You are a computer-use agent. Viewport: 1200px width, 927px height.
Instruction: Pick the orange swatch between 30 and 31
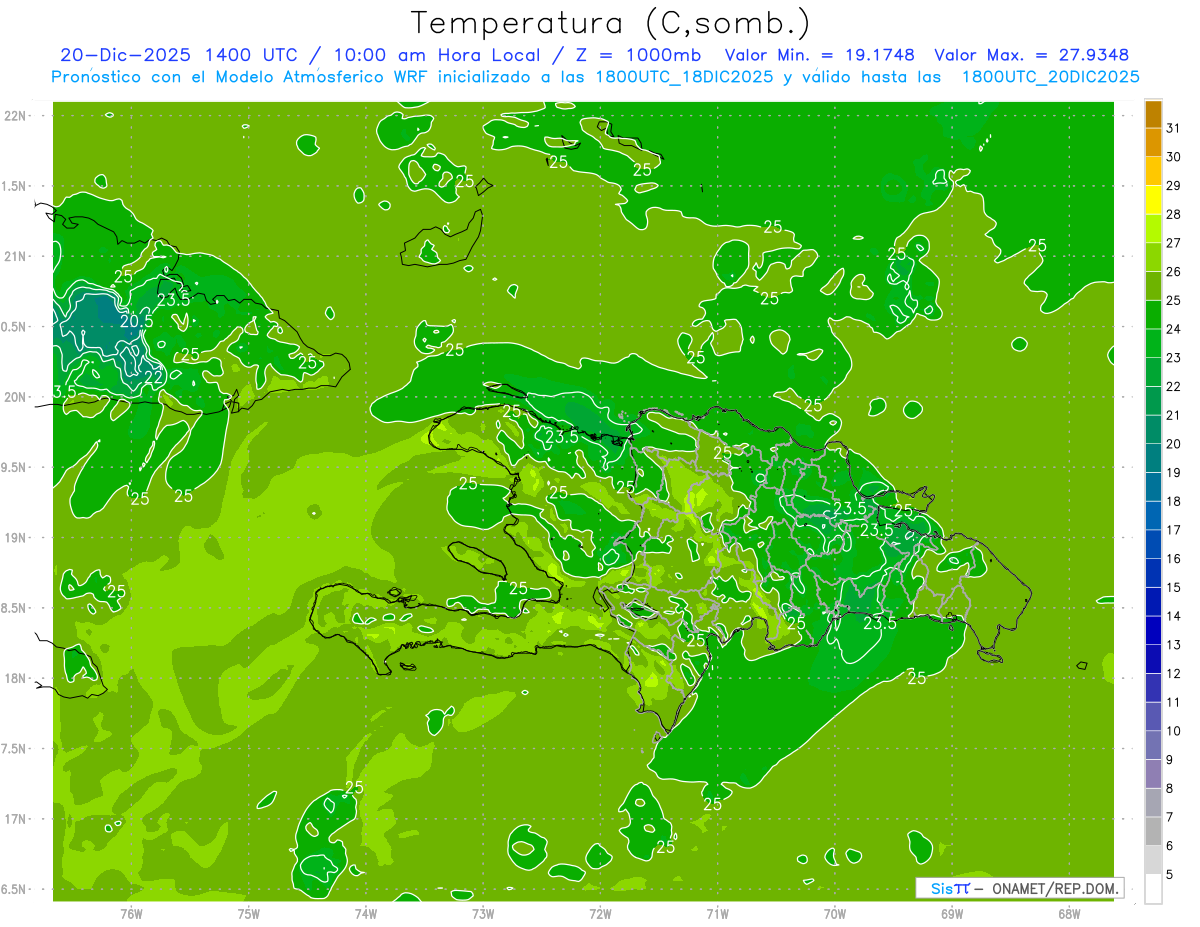pos(1154,143)
